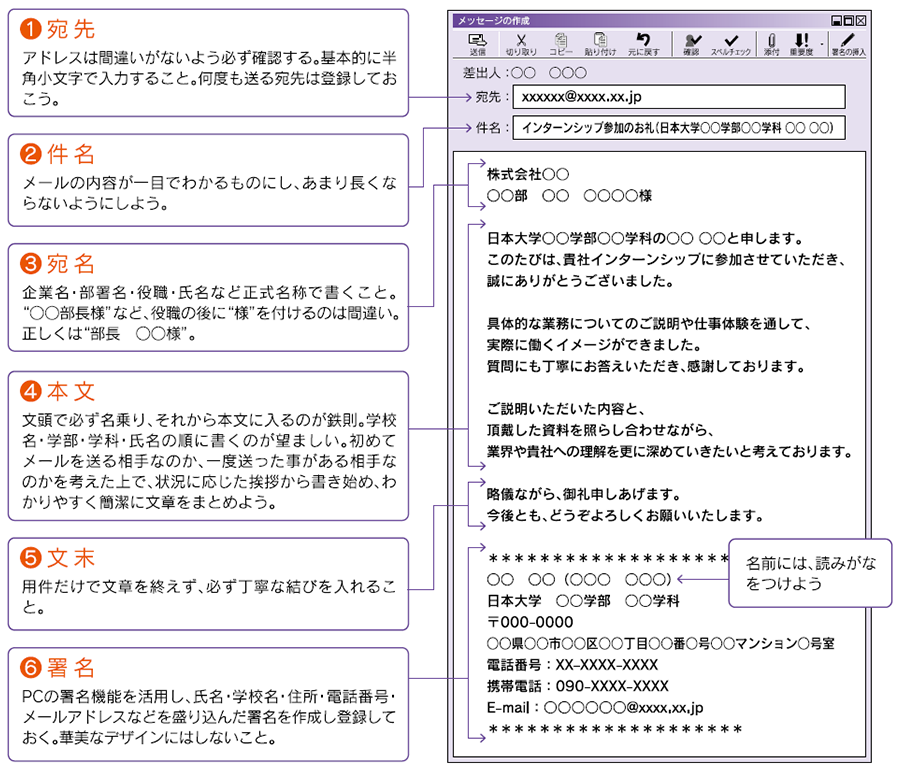Click the ❷件名 heading
The image size is (900, 770).
(57, 154)
